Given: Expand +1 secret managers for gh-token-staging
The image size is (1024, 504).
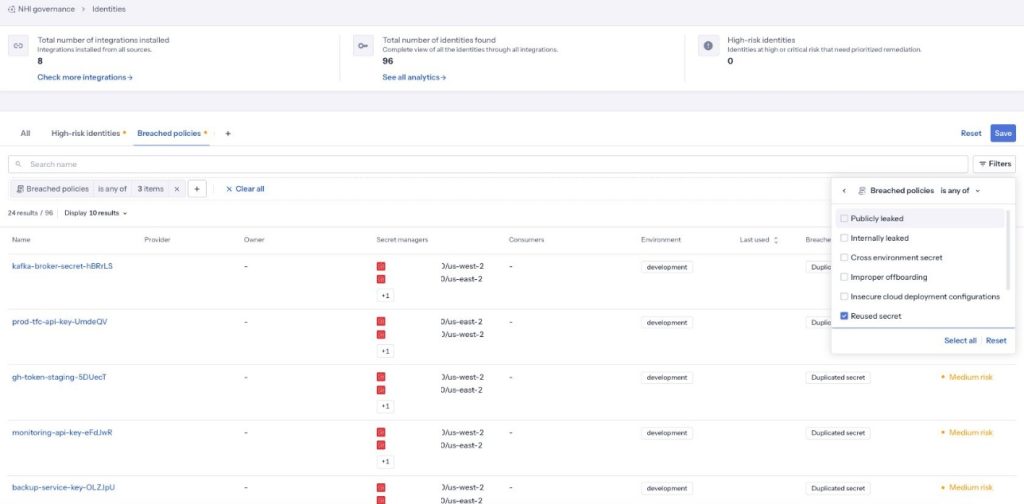Looking at the screenshot, I should (x=385, y=406).
